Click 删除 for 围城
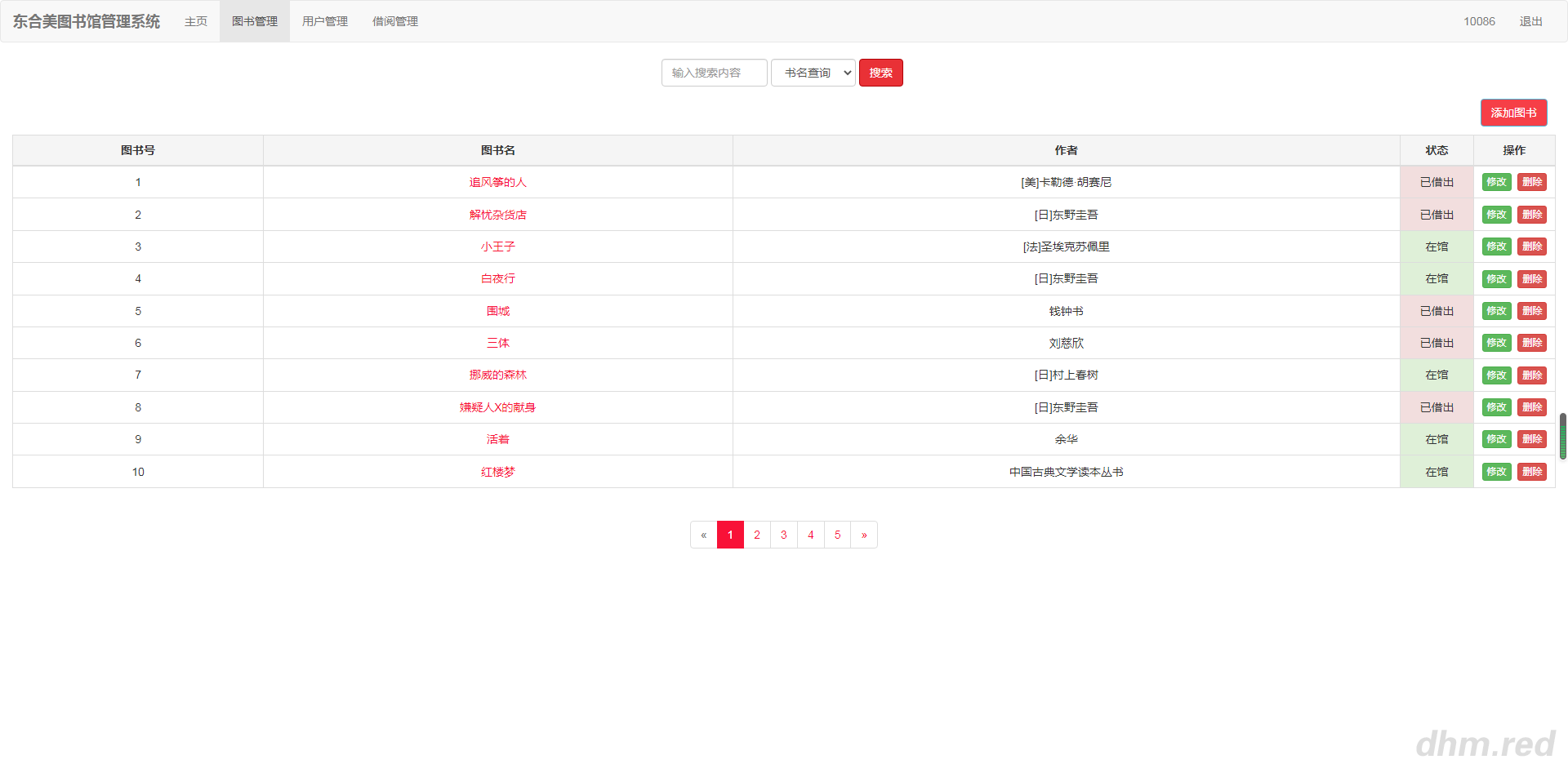The image size is (1568, 764). (1532, 311)
